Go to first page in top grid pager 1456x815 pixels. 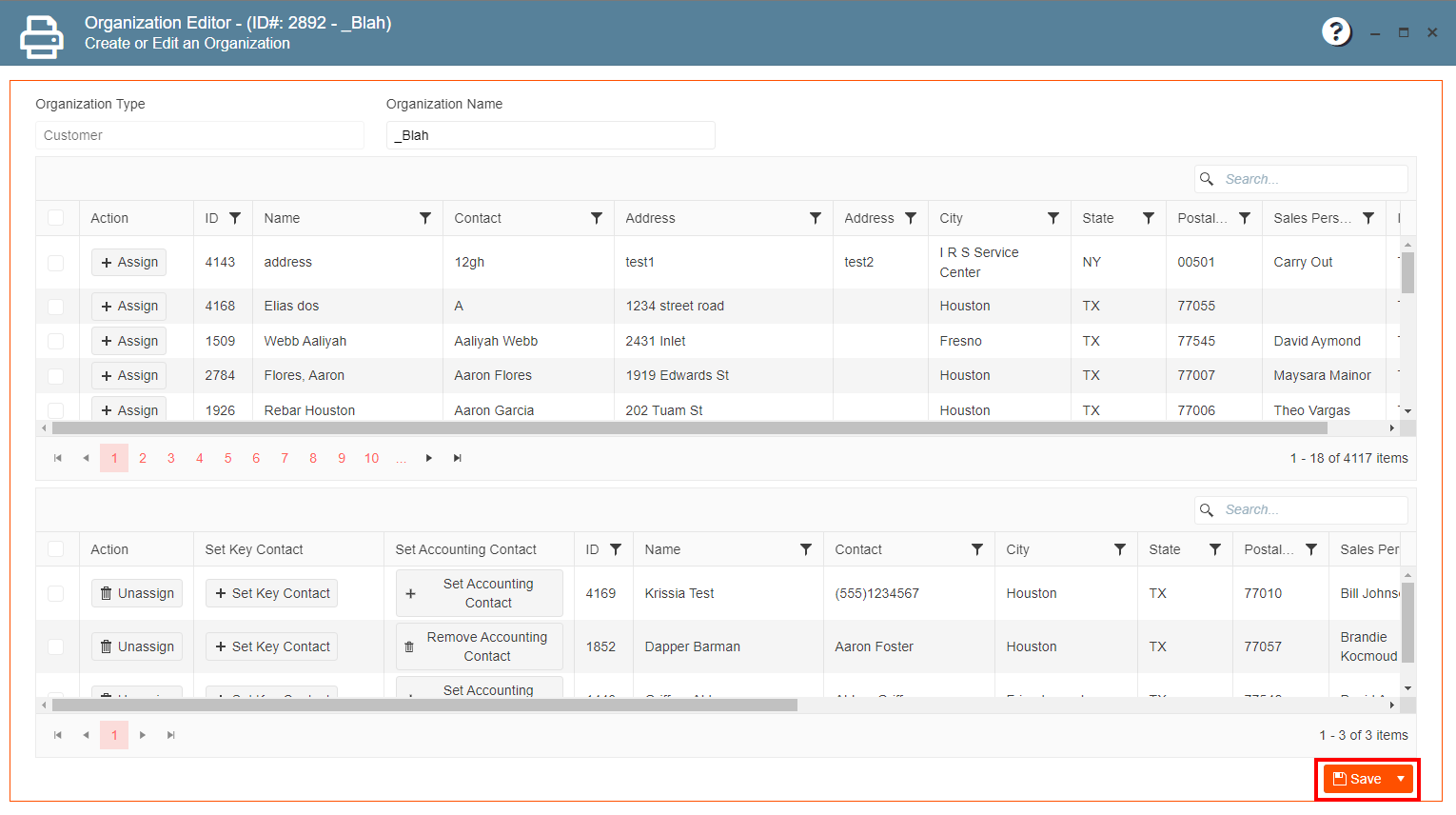tap(58, 458)
